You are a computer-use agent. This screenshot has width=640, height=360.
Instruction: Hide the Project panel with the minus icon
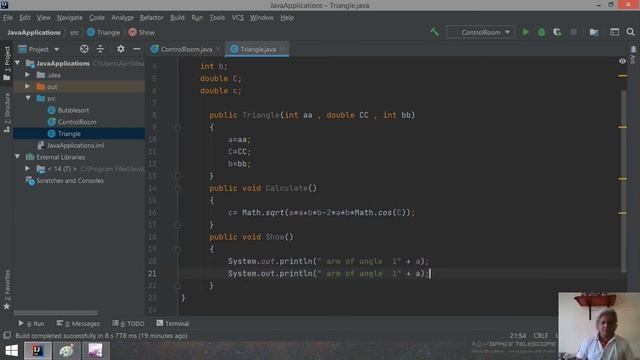pyautogui.click(x=137, y=49)
